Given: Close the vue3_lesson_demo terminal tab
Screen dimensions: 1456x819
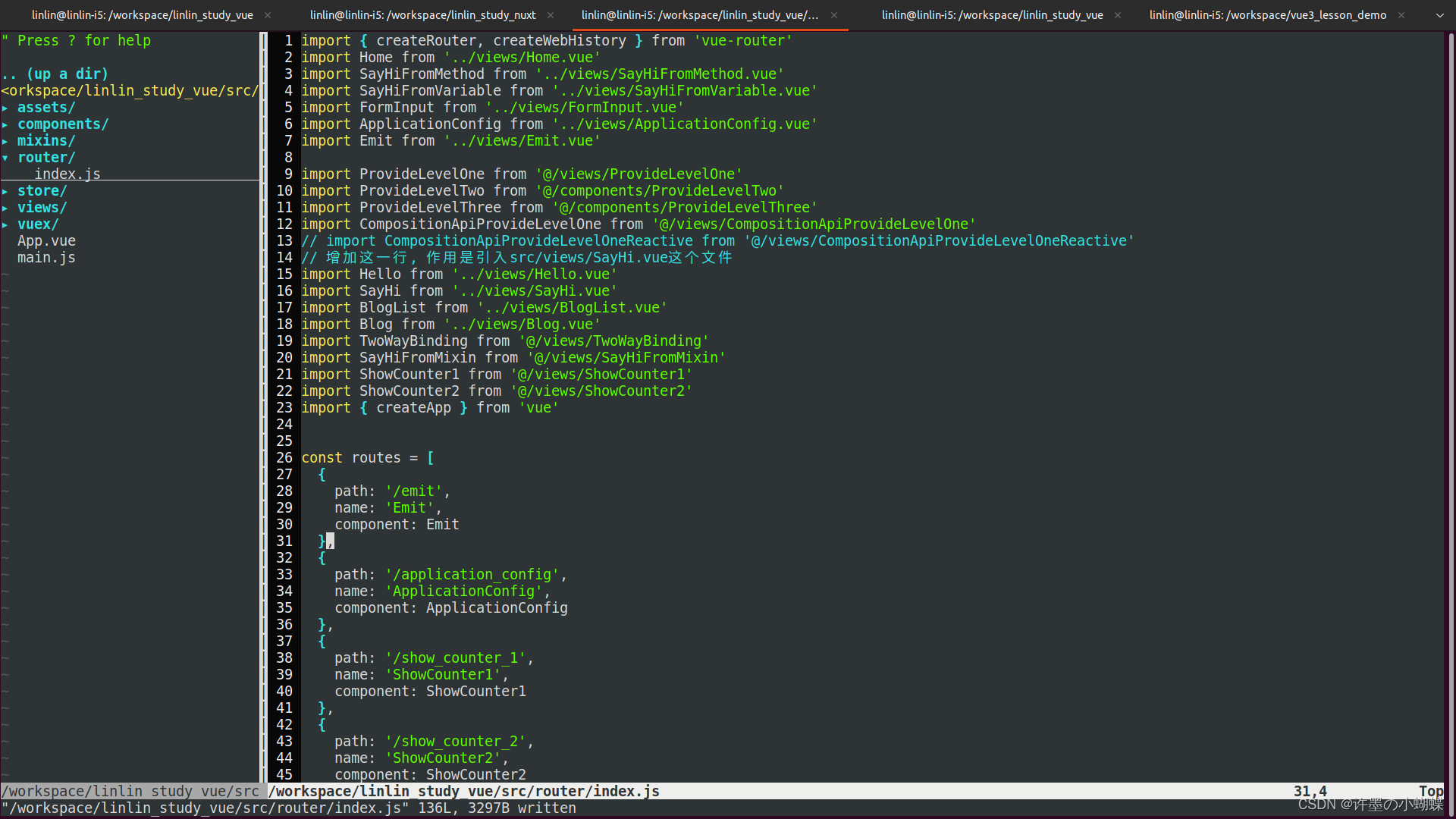Looking at the screenshot, I should pyautogui.click(x=1401, y=15).
